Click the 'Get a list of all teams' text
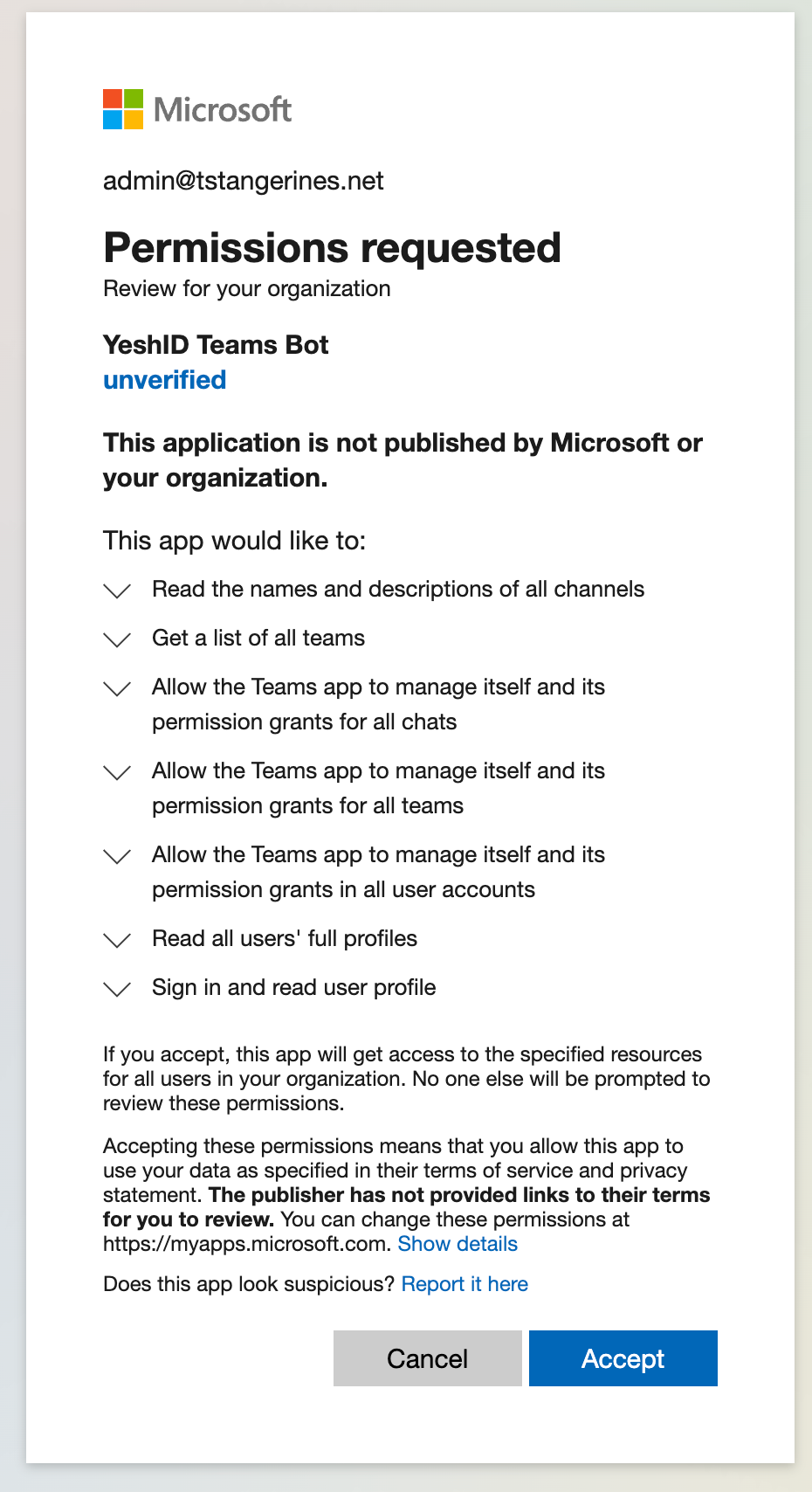Viewport: 812px width, 1492px height. point(258,639)
